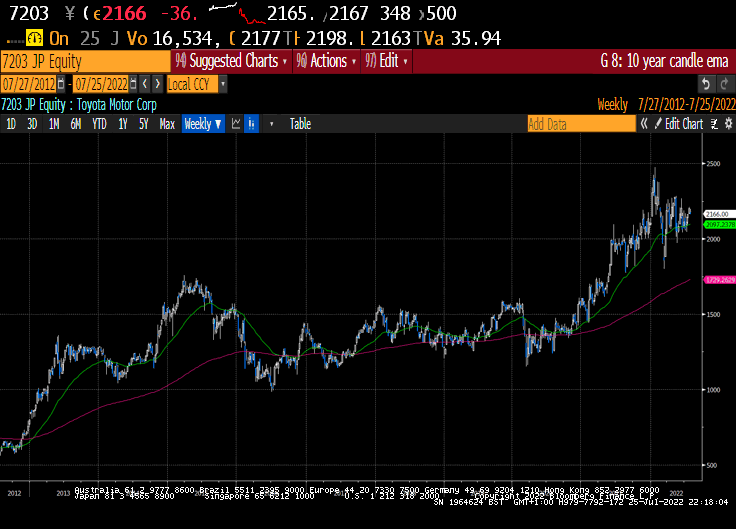Open the Weekly periodicity dropdown
The width and height of the screenshot is (736, 529).
click(x=203, y=124)
